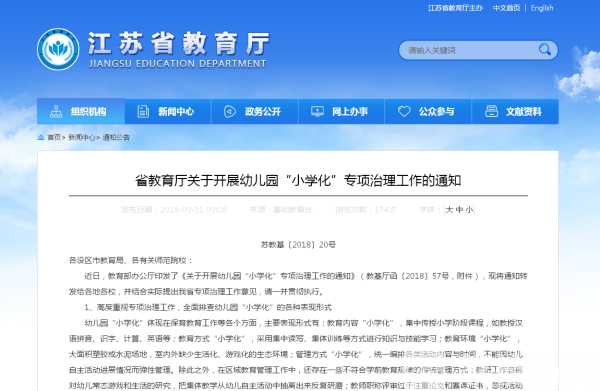This screenshot has height=391, width=600.
Task: Click the JIANGSU EDUCATION DEPARTMENT subtitle
Action: click(177, 64)
